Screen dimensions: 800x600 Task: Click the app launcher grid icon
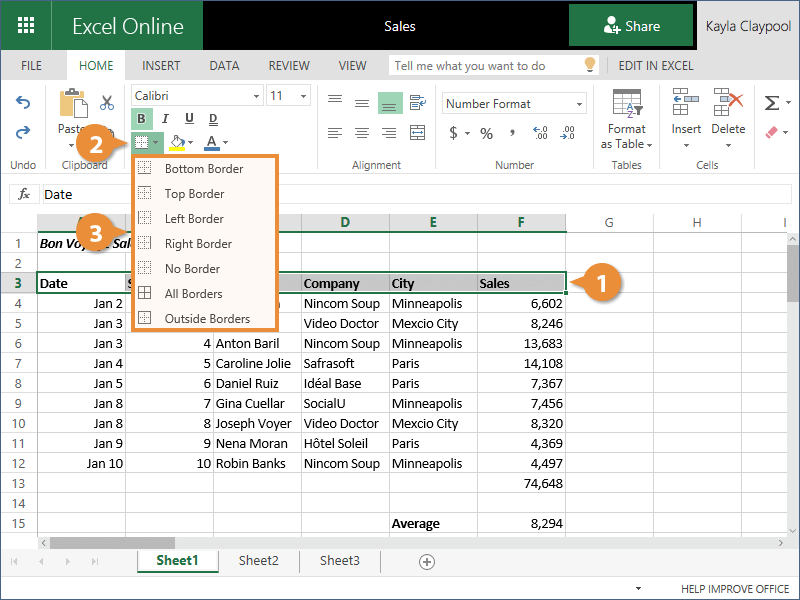[27, 26]
